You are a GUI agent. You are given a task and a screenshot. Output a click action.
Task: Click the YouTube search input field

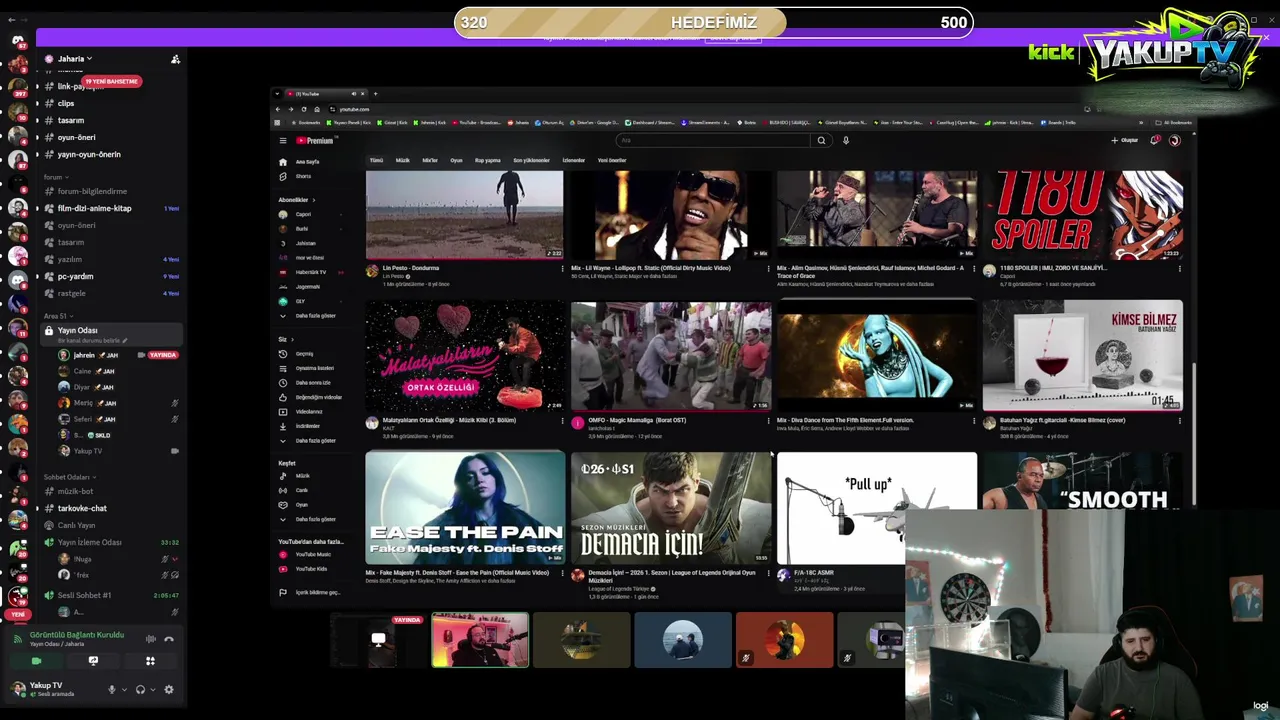[x=713, y=141]
